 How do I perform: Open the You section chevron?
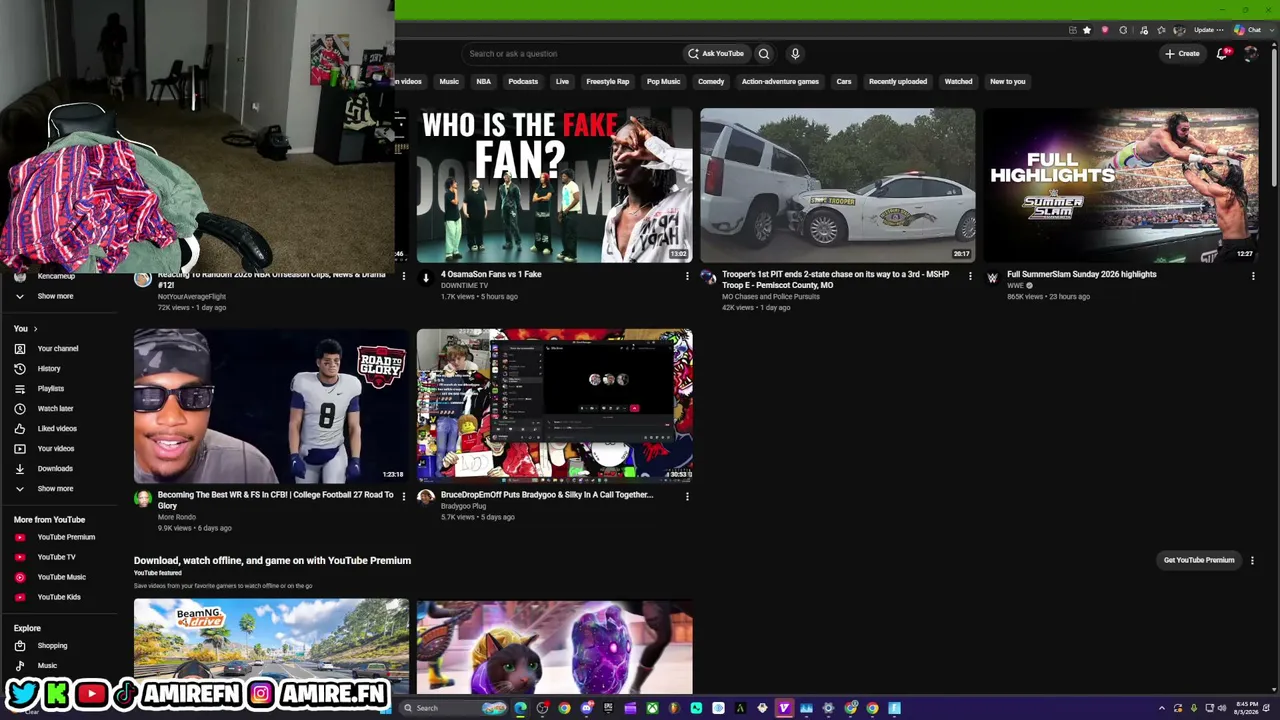[35, 329]
